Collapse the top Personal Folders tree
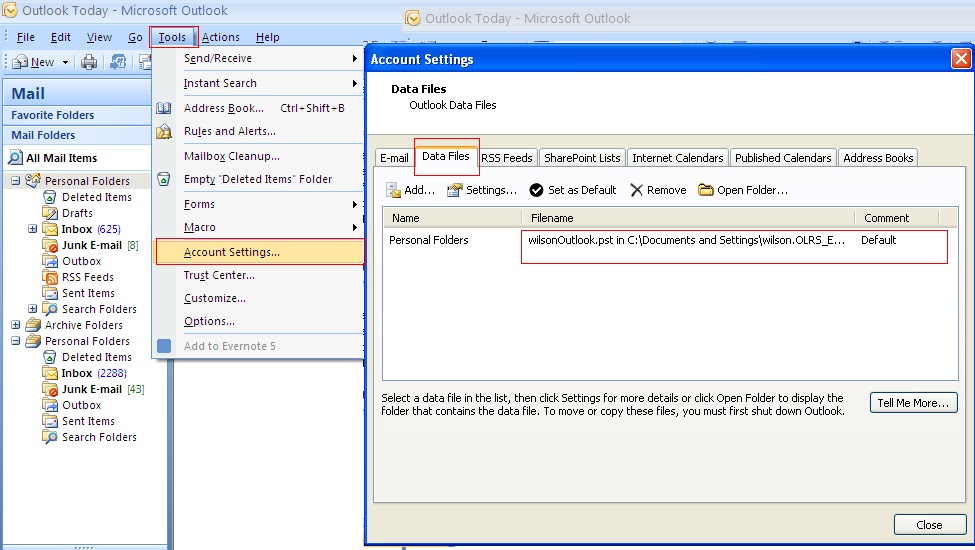Screen dimensions: 975x550 coord(16,181)
